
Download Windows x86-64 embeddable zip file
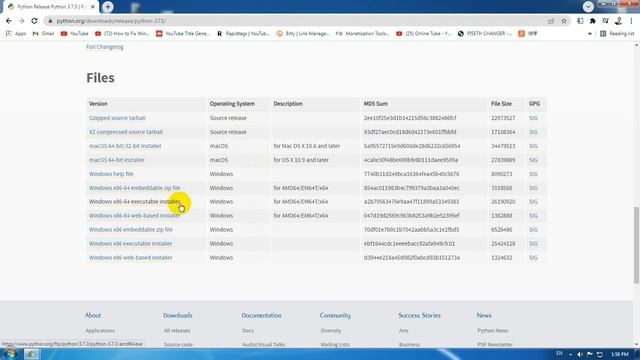pos(134,188)
